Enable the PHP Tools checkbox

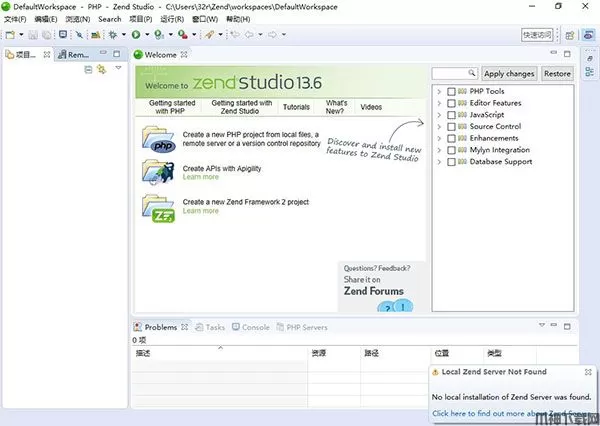click(x=451, y=92)
